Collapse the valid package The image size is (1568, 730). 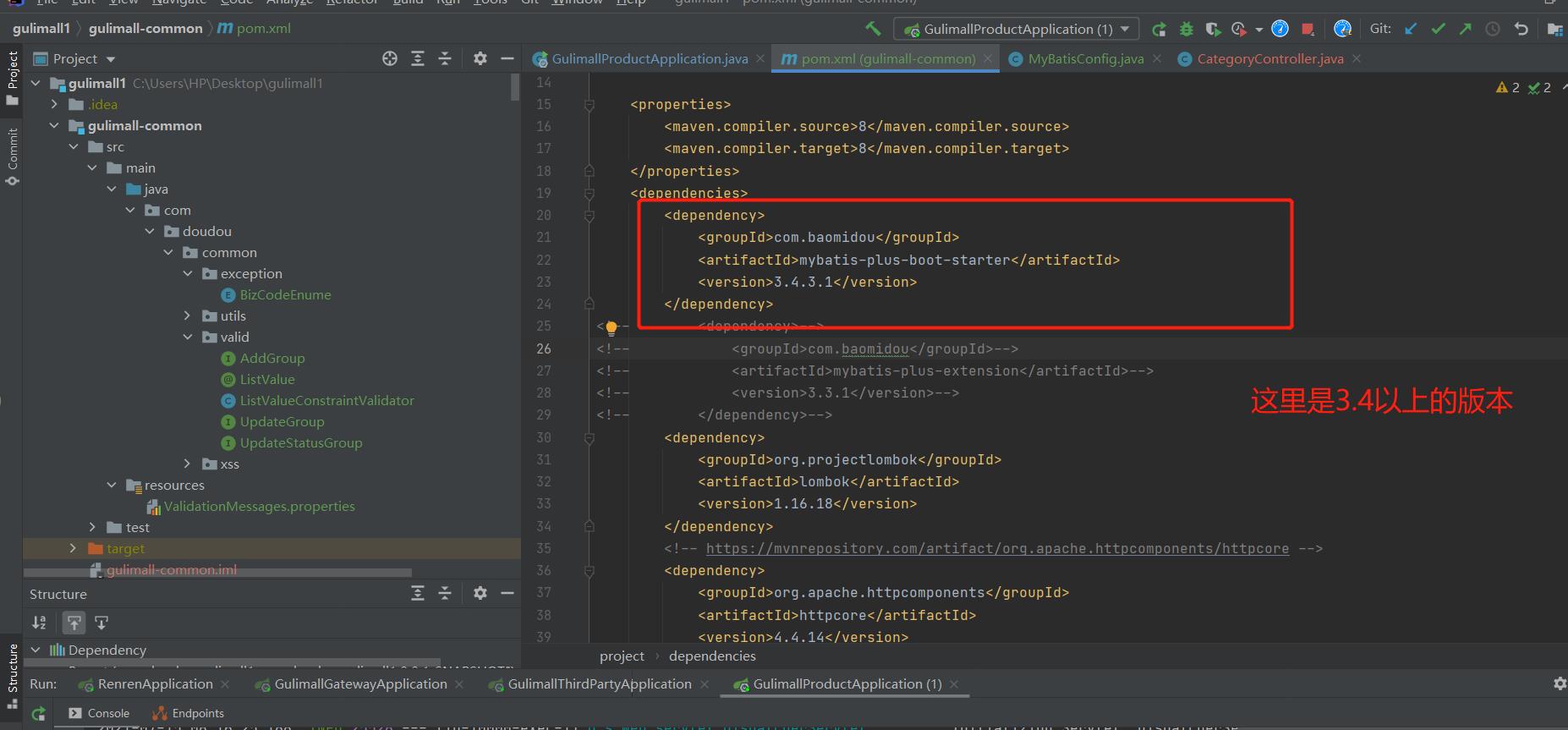click(188, 337)
